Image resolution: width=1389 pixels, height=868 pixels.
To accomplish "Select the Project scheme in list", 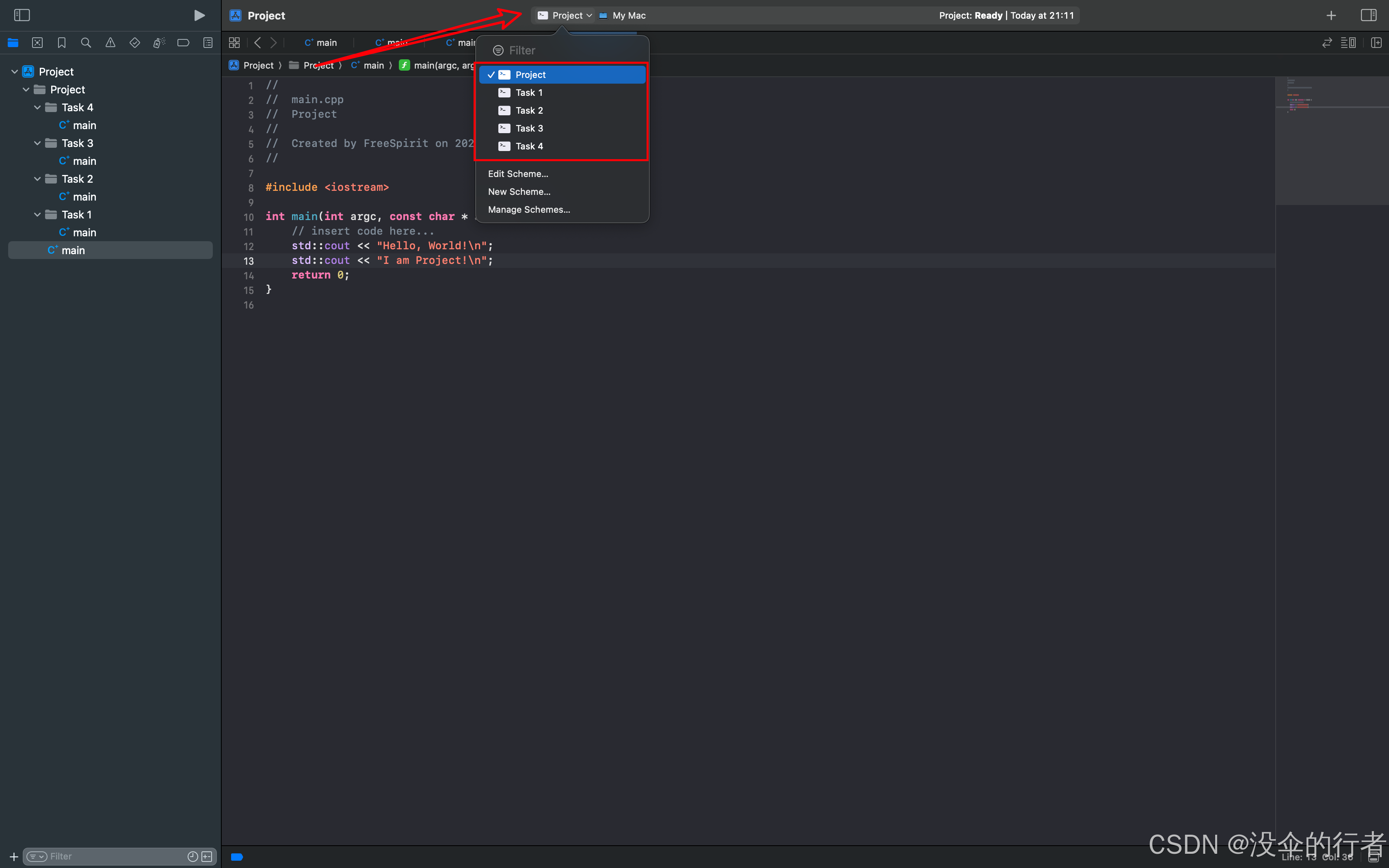I will (x=562, y=75).
